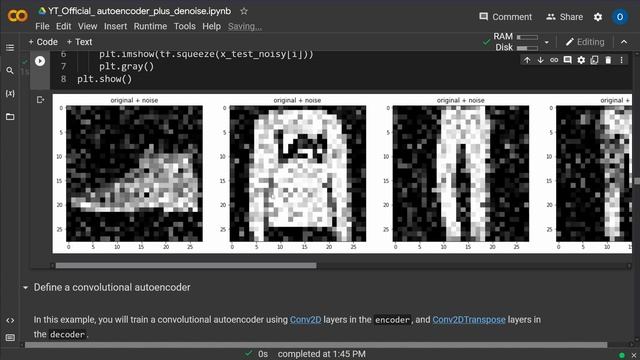This screenshot has height=360, width=640.
Task: Open the Edit menu
Action: (63, 27)
